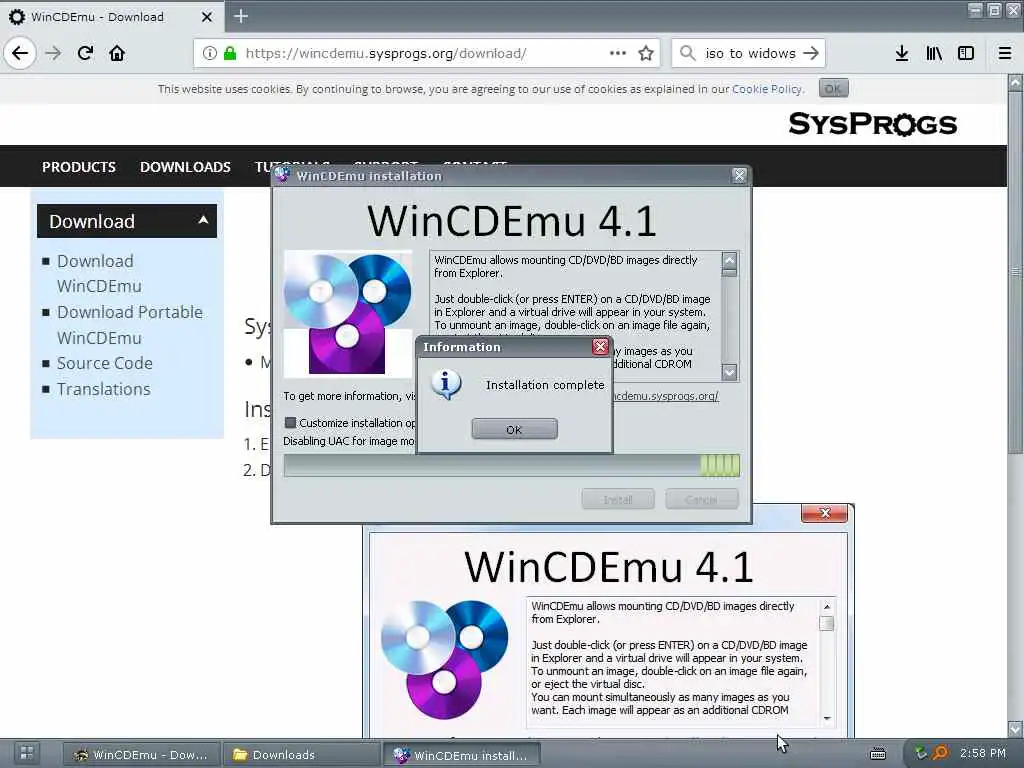Open Download Portable WinCDEmu link
The width and height of the screenshot is (1024, 768).
pyautogui.click(x=129, y=325)
